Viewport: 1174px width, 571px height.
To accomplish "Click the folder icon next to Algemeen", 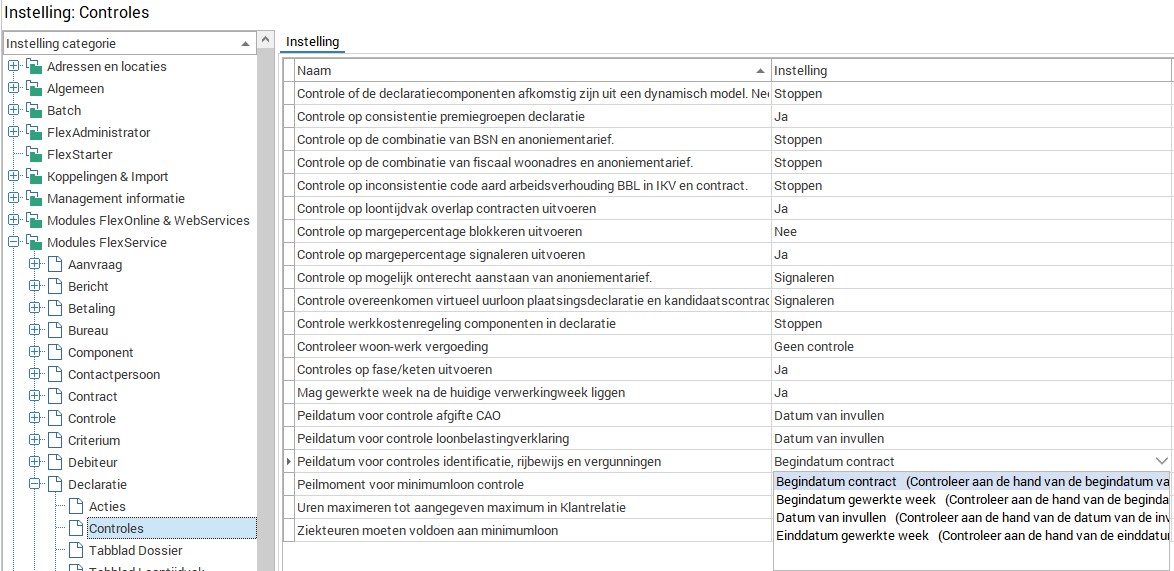I will coord(34,89).
